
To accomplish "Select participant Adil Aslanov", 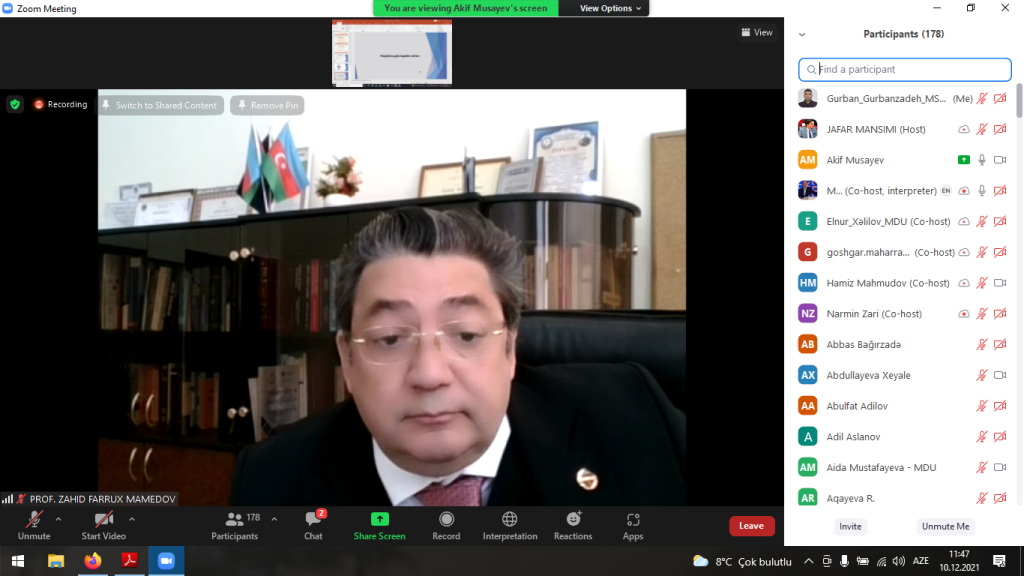I will 904,436.
